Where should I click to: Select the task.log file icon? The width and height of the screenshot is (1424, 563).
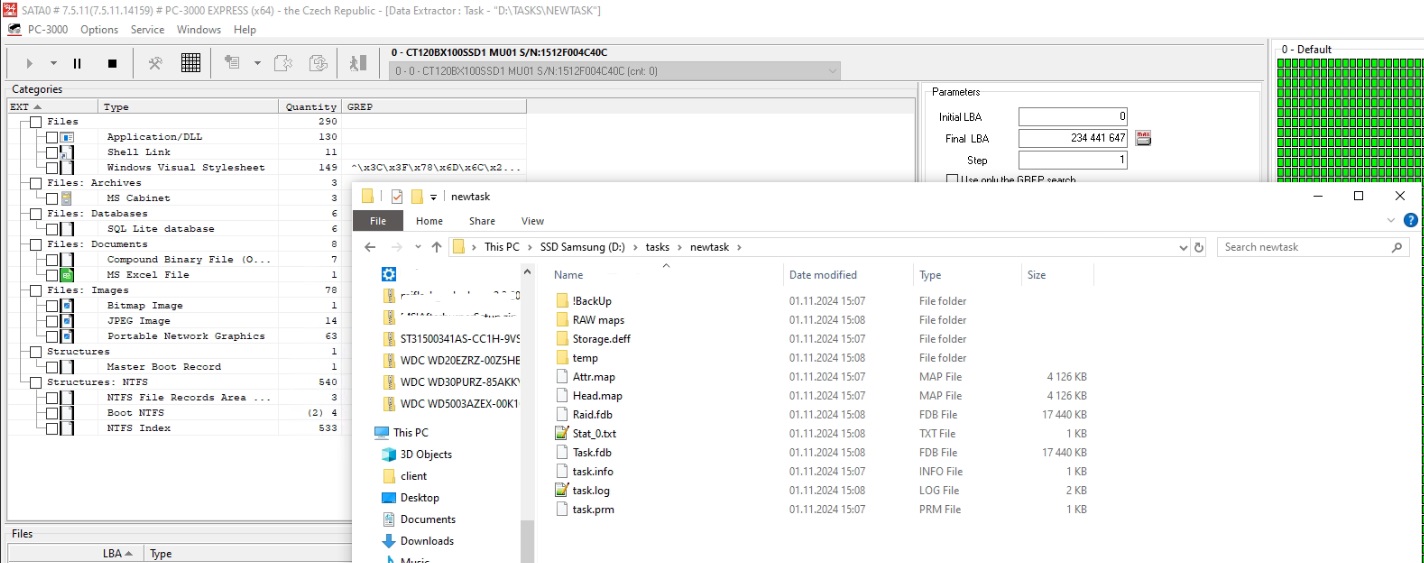coord(561,490)
